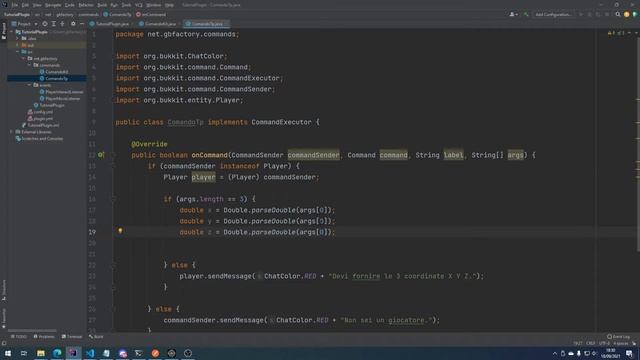Open the Event Log
This screenshot has width=640, height=360.
[x=618, y=336]
